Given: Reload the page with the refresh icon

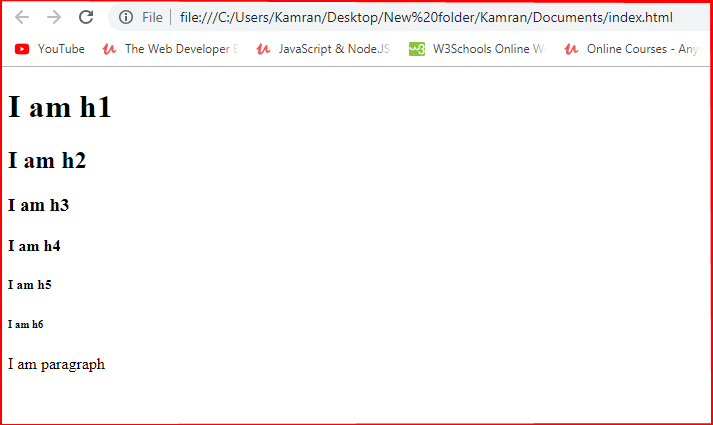Looking at the screenshot, I should coord(86,17).
